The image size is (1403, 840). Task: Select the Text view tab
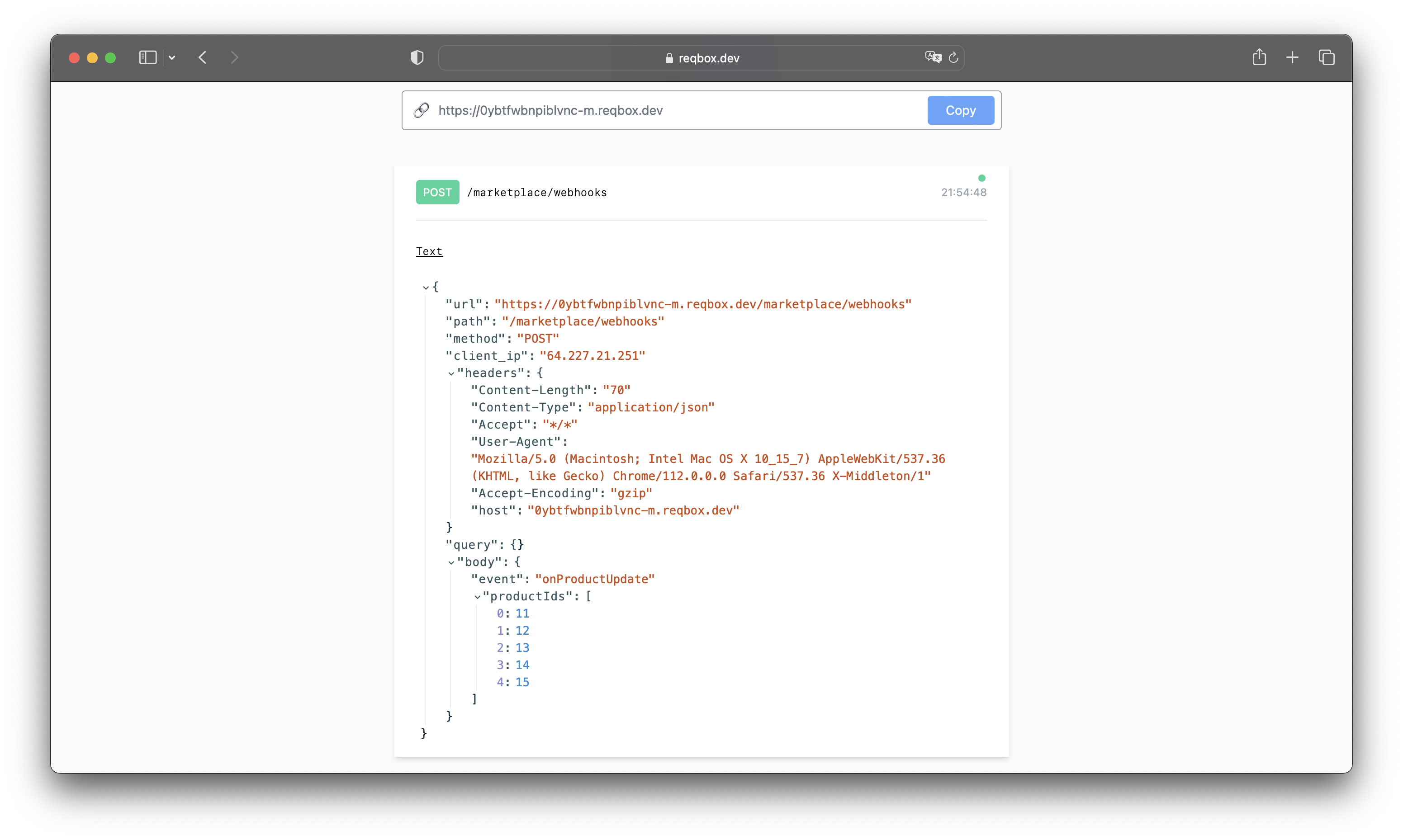[429, 251]
